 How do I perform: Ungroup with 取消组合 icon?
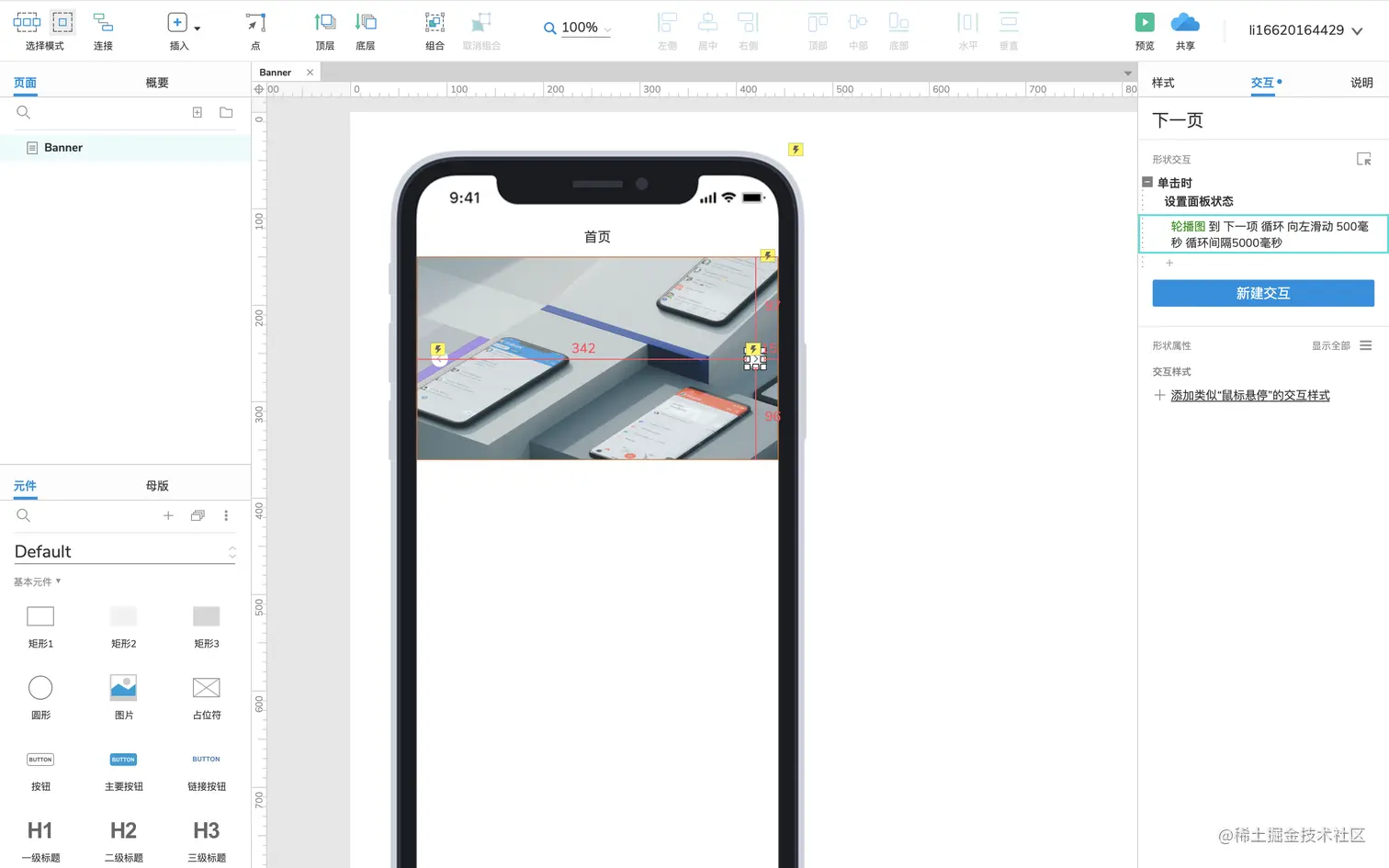(481, 23)
